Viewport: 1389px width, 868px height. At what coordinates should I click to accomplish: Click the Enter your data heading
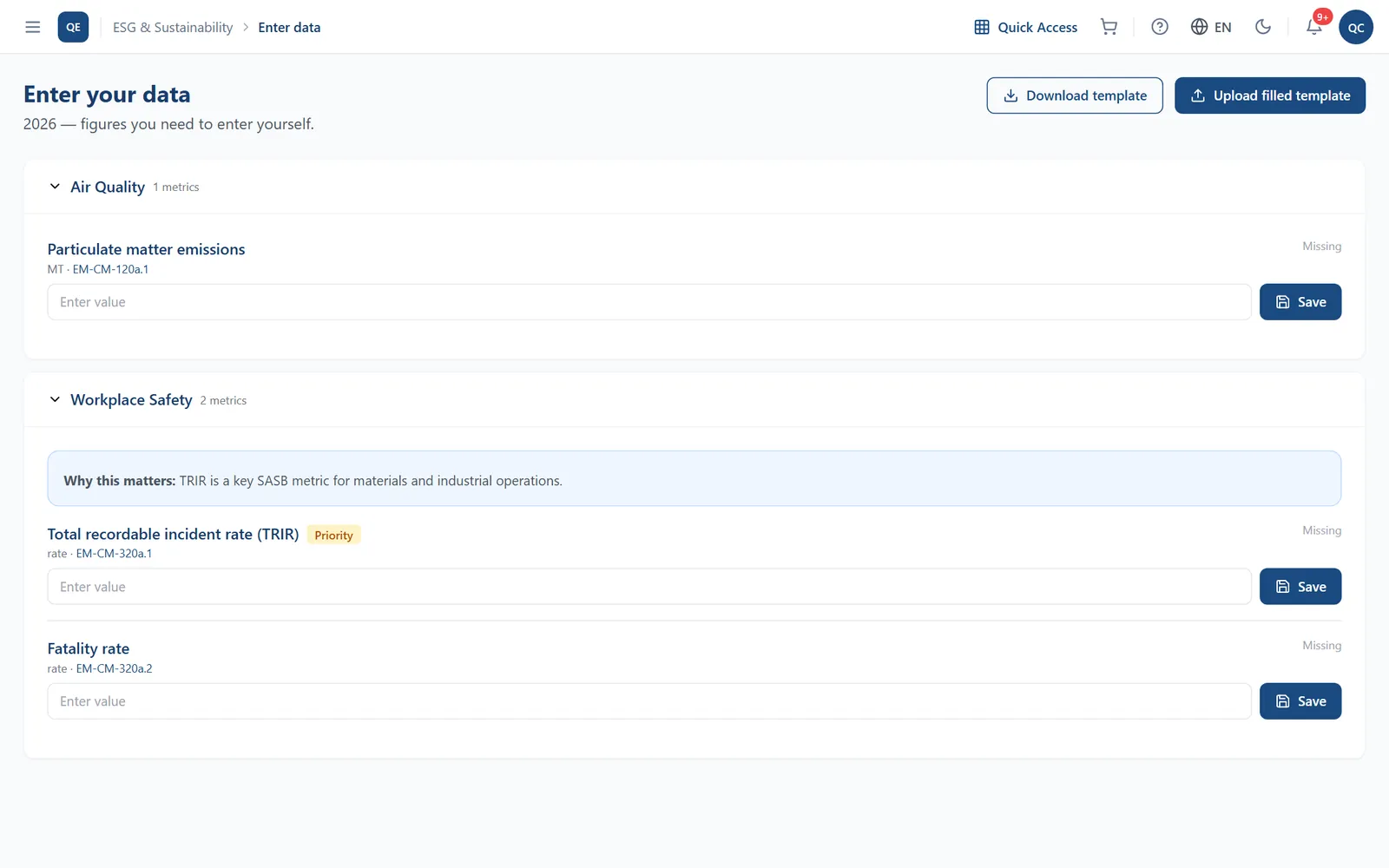(107, 94)
